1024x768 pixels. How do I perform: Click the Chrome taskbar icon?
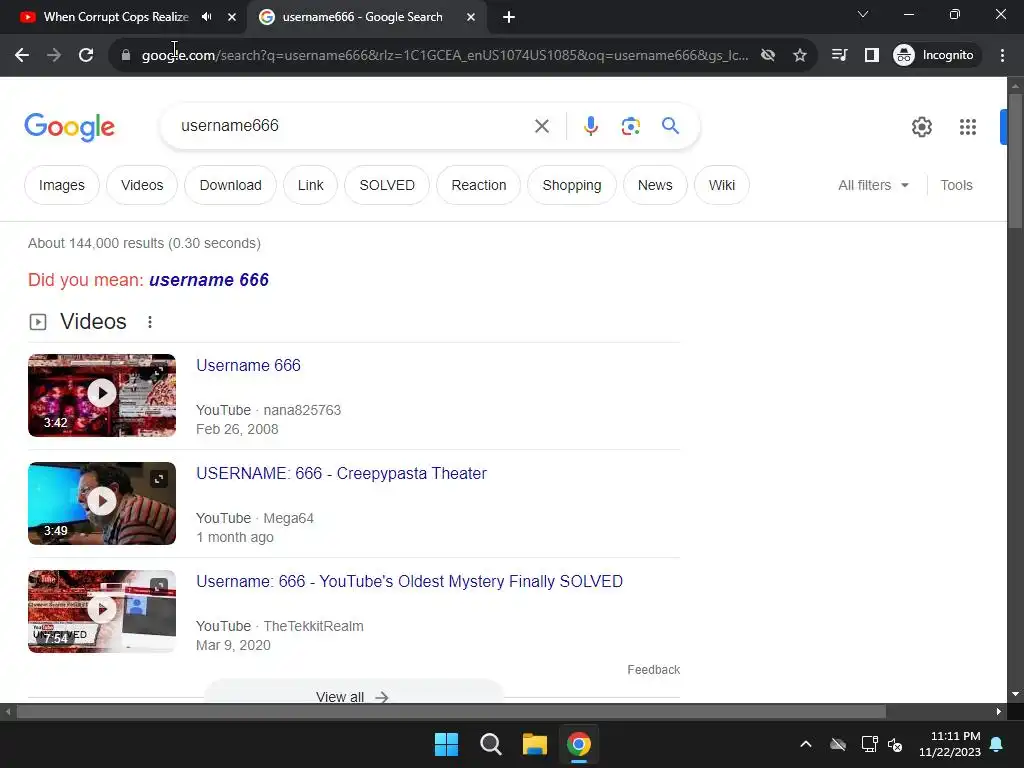pos(579,744)
